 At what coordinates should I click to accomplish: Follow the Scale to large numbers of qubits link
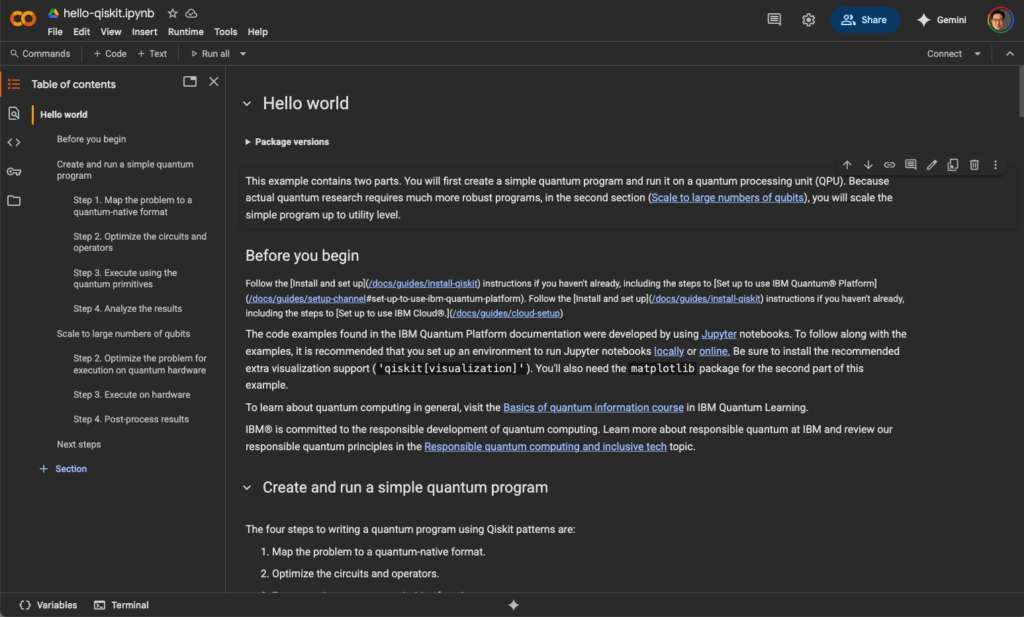point(728,198)
